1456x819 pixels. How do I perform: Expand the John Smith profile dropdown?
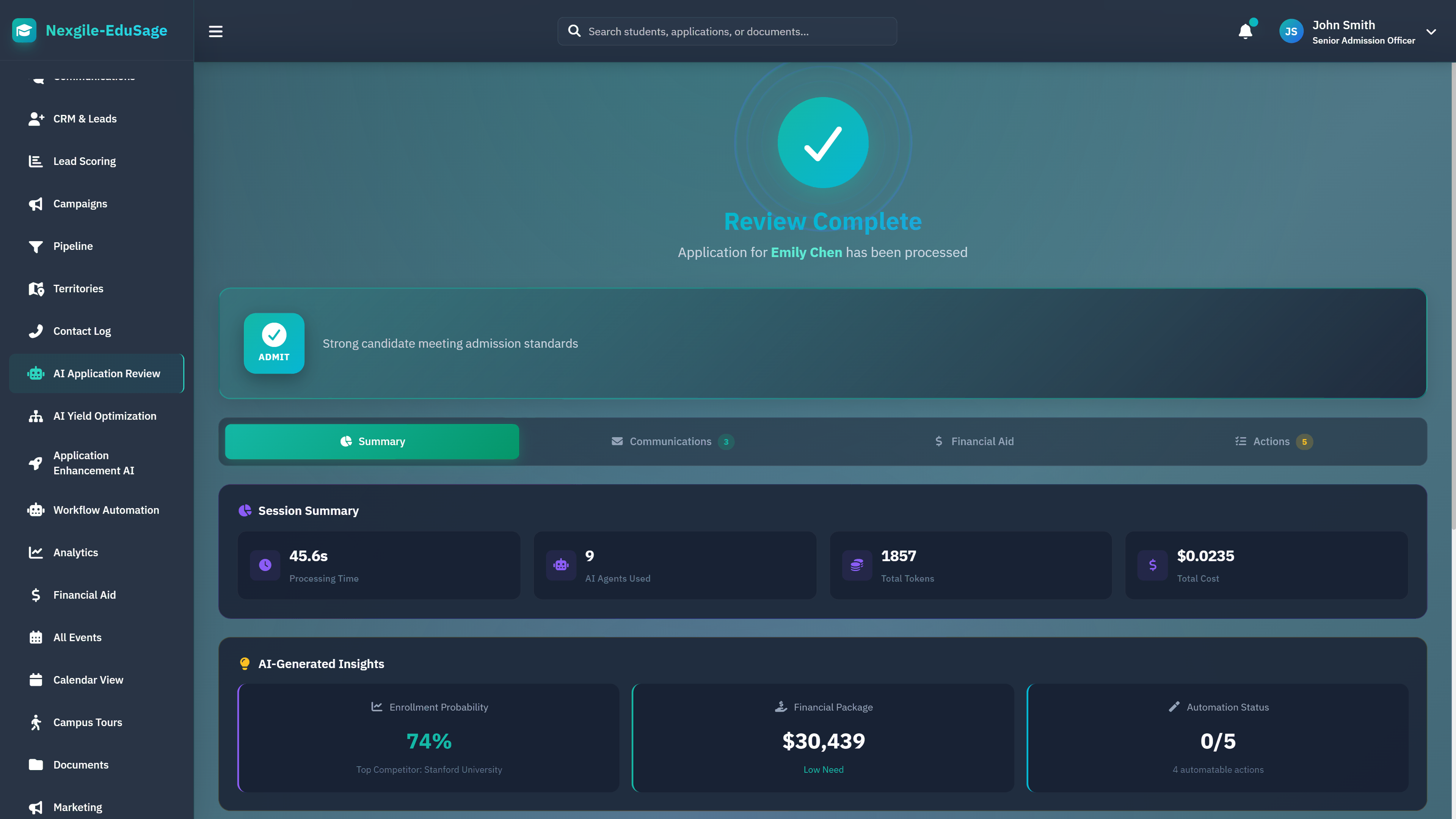click(1431, 31)
